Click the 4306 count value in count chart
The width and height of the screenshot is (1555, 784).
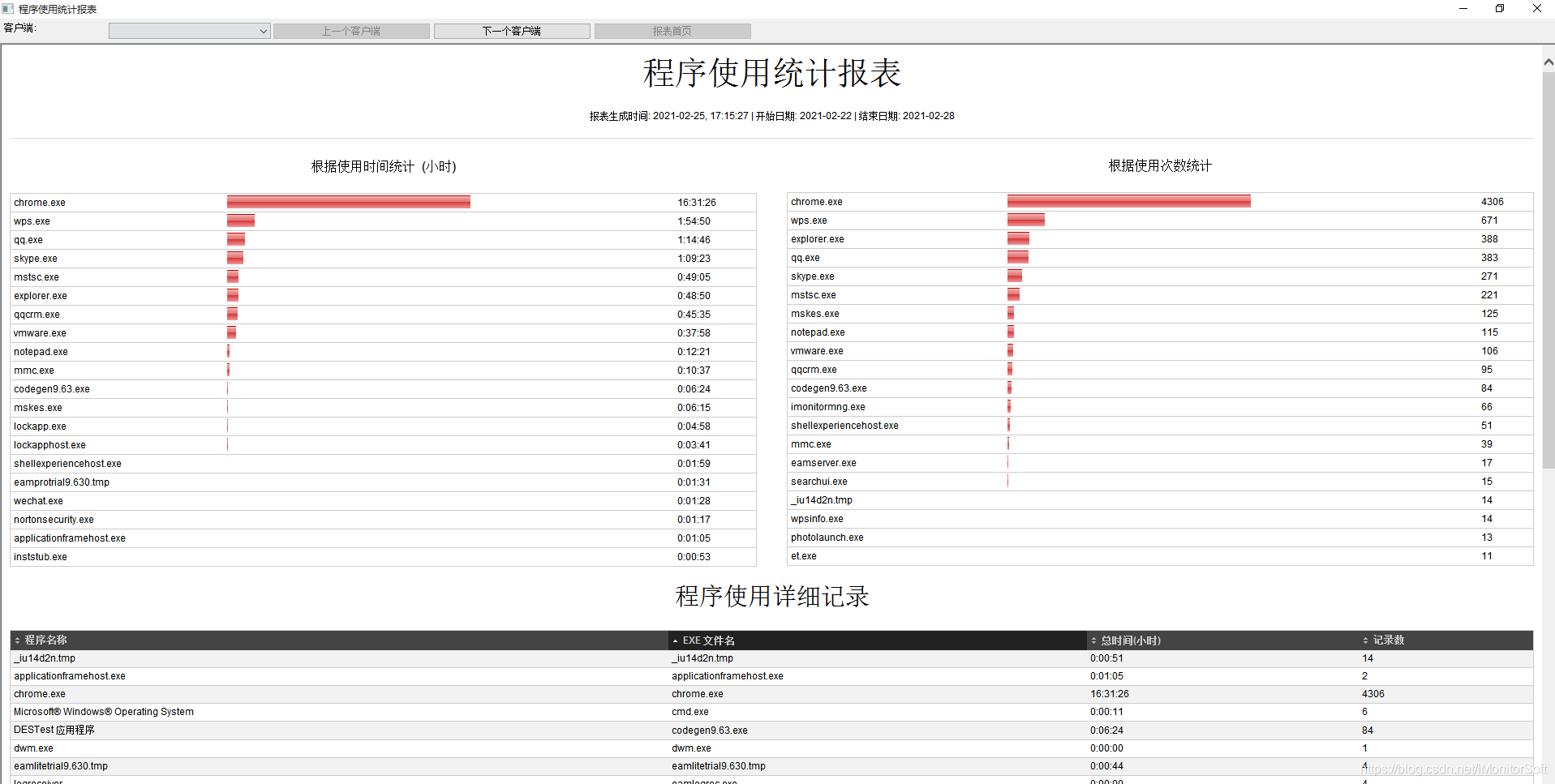point(1493,202)
